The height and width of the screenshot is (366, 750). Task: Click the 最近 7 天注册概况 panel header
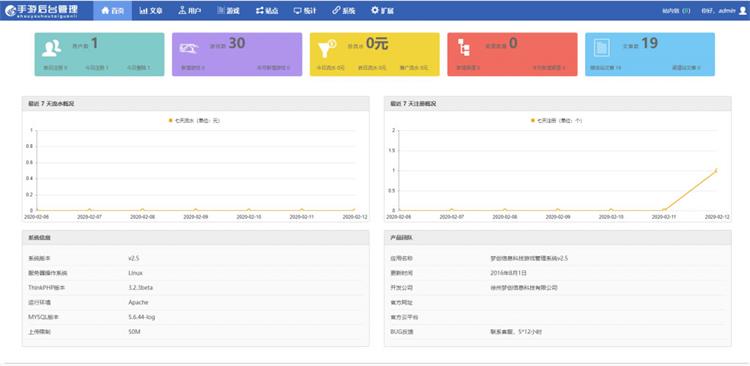pyautogui.click(x=557, y=103)
